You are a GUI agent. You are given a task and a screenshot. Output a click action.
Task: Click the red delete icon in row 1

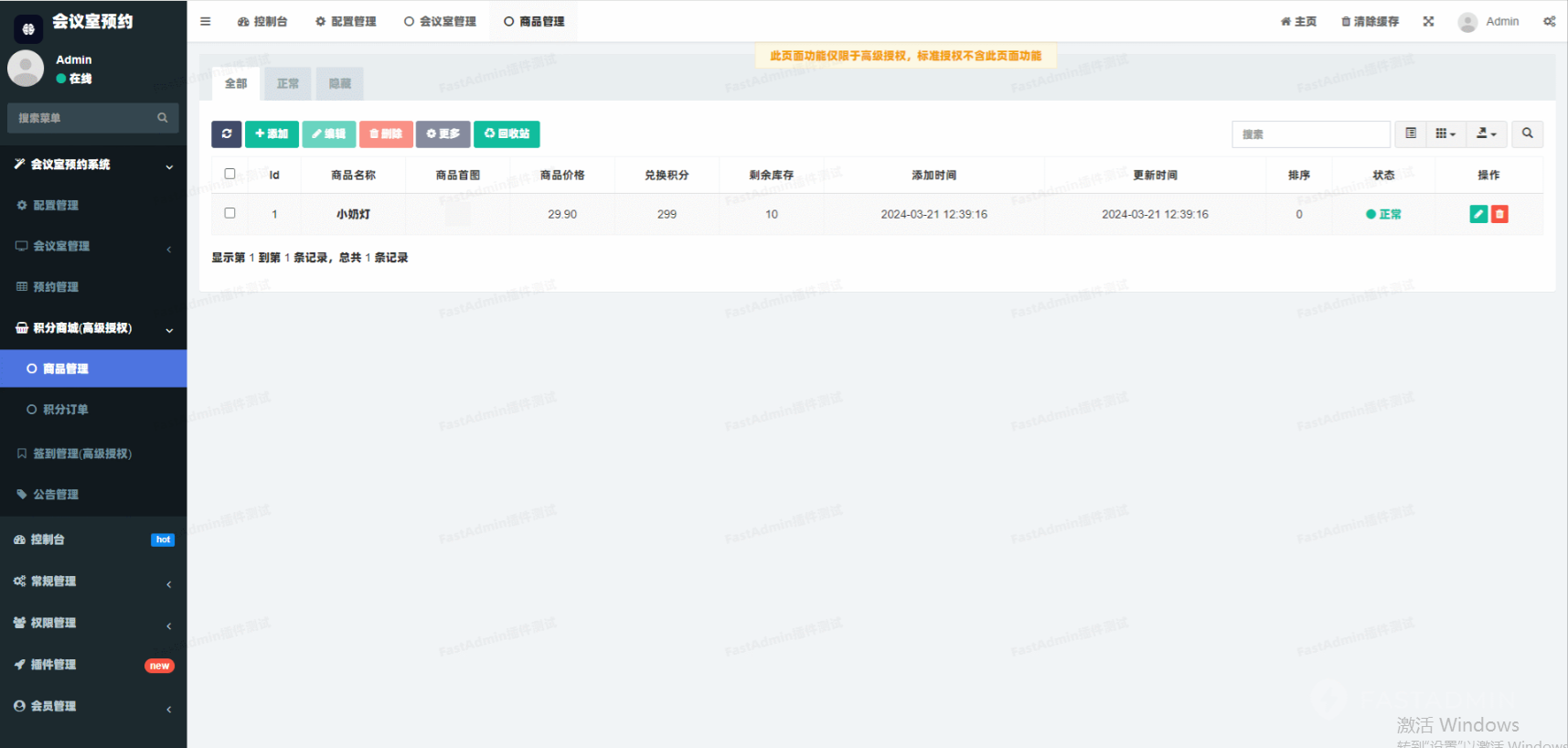tap(1499, 214)
